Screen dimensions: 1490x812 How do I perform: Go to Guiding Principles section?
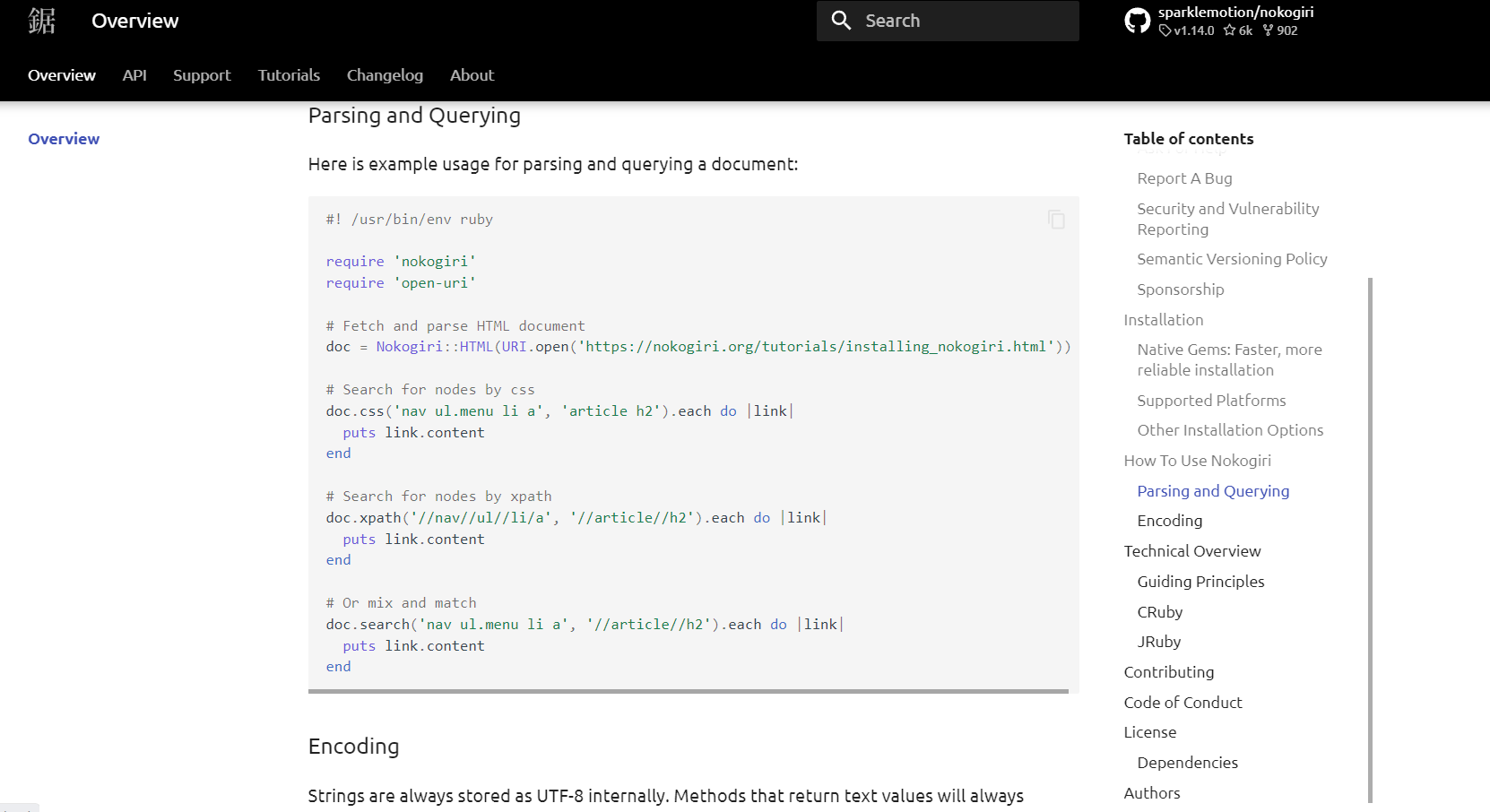click(1200, 582)
